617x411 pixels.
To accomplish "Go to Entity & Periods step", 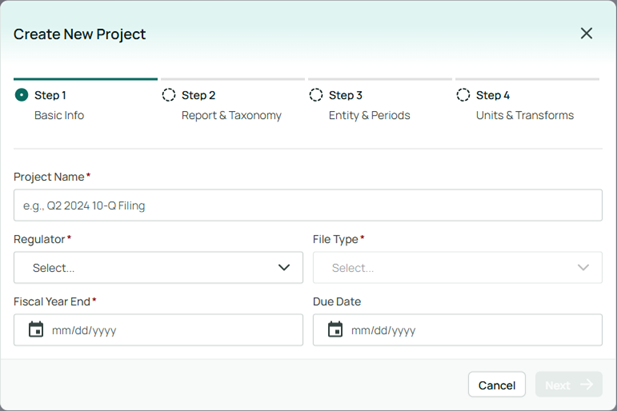I will (369, 115).
